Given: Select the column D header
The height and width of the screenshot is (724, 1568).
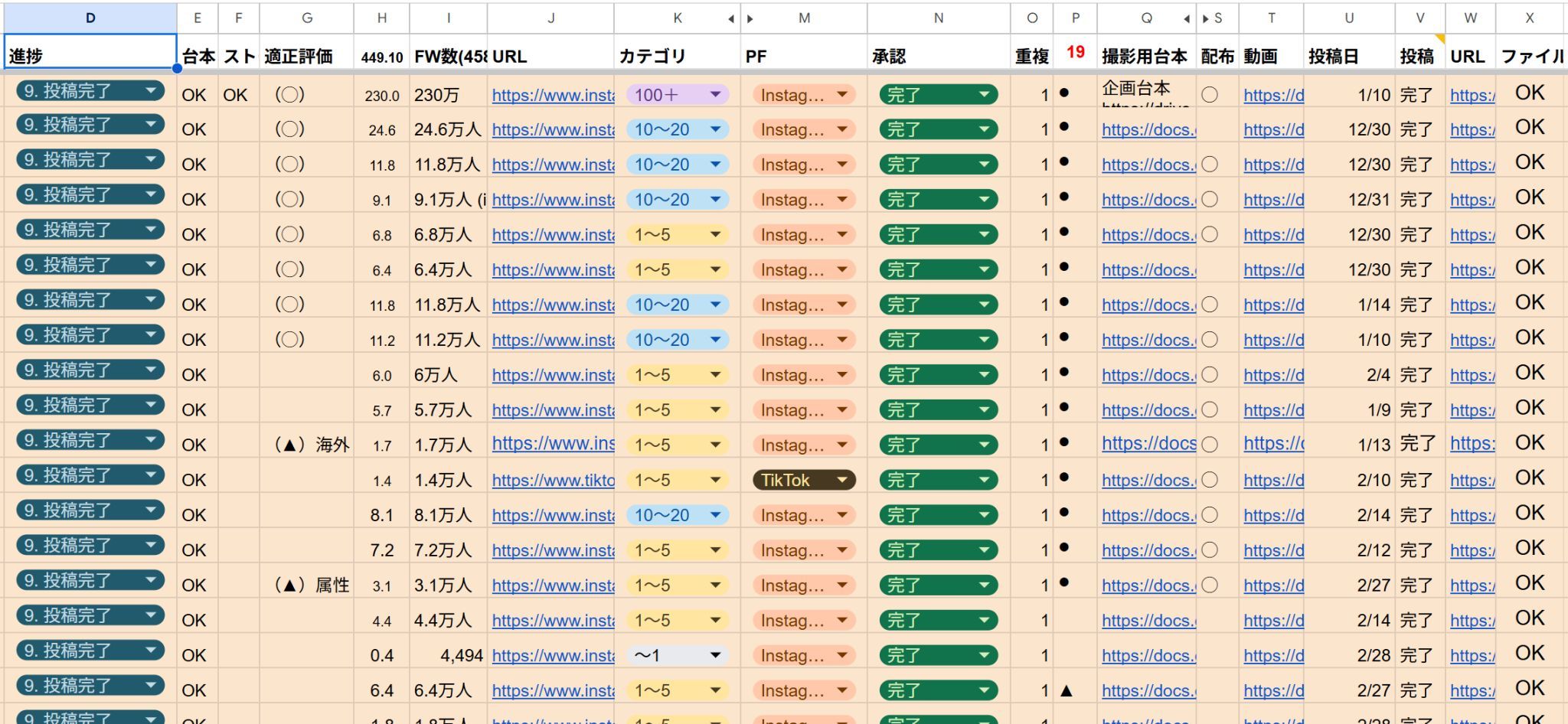Looking at the screenshot, I should (x=90, y=18).
